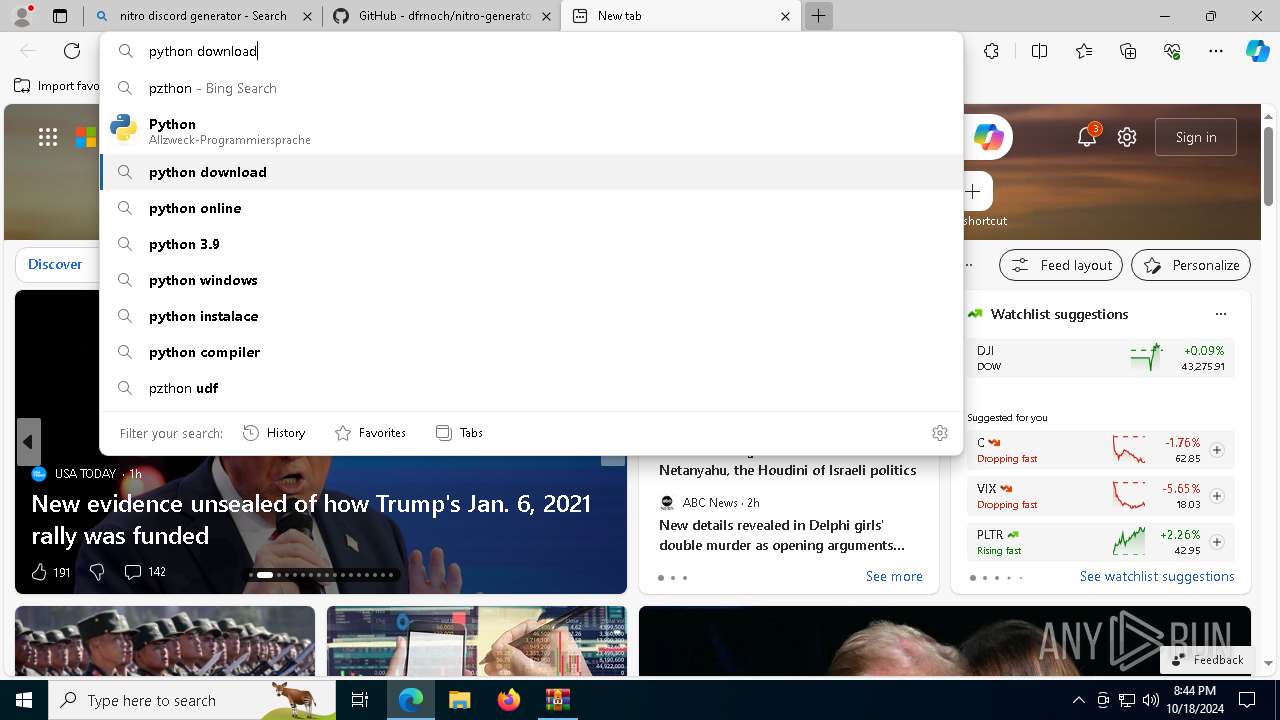Select 'python download' suggestion
The height and width of the screenshot is (720, 1280).
(x=531, y=172)
